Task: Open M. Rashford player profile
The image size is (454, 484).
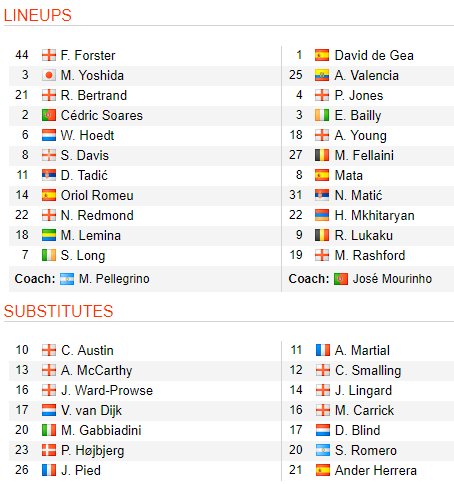Action: coord(370,255)
